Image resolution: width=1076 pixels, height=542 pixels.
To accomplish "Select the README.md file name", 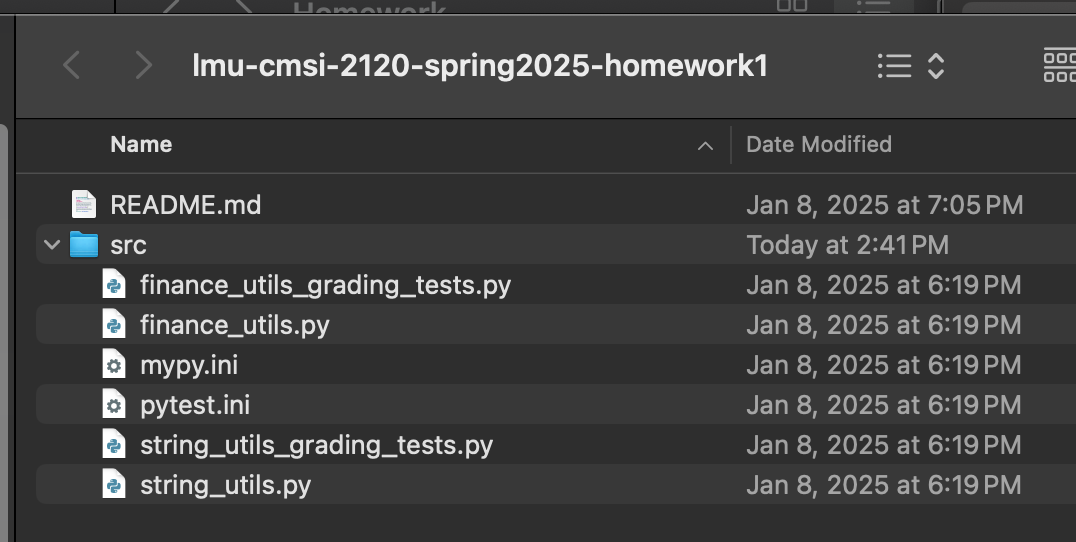I will pos(186,204).
